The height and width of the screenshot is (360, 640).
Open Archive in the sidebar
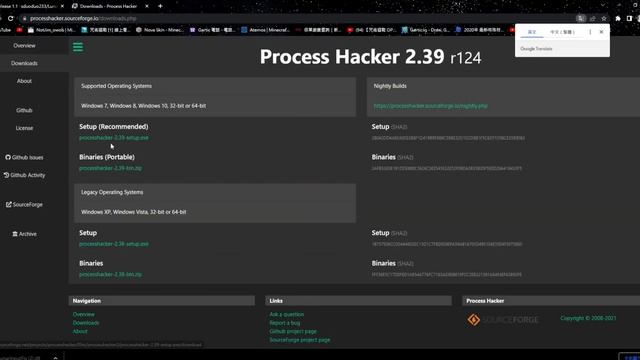pyautogui.click(x=24, y=234)
